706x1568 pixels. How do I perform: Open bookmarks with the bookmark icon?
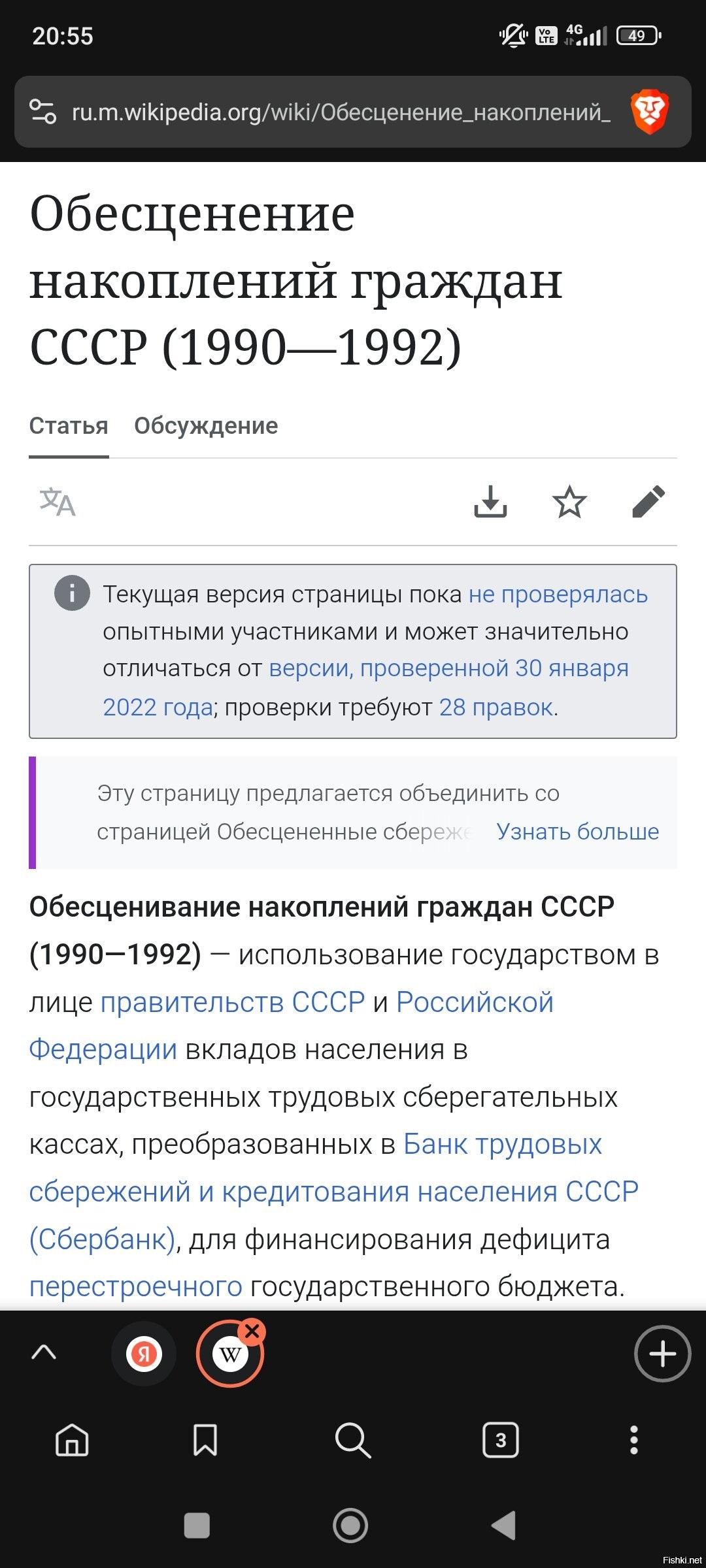(205, 1440)
